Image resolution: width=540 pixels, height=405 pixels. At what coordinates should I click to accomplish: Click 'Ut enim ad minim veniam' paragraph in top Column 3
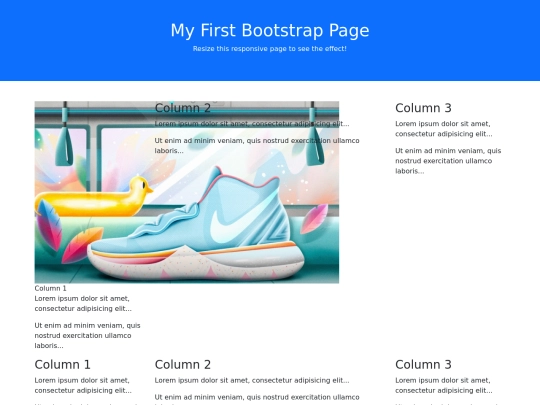pyautogui.click(x=448, y=161)
